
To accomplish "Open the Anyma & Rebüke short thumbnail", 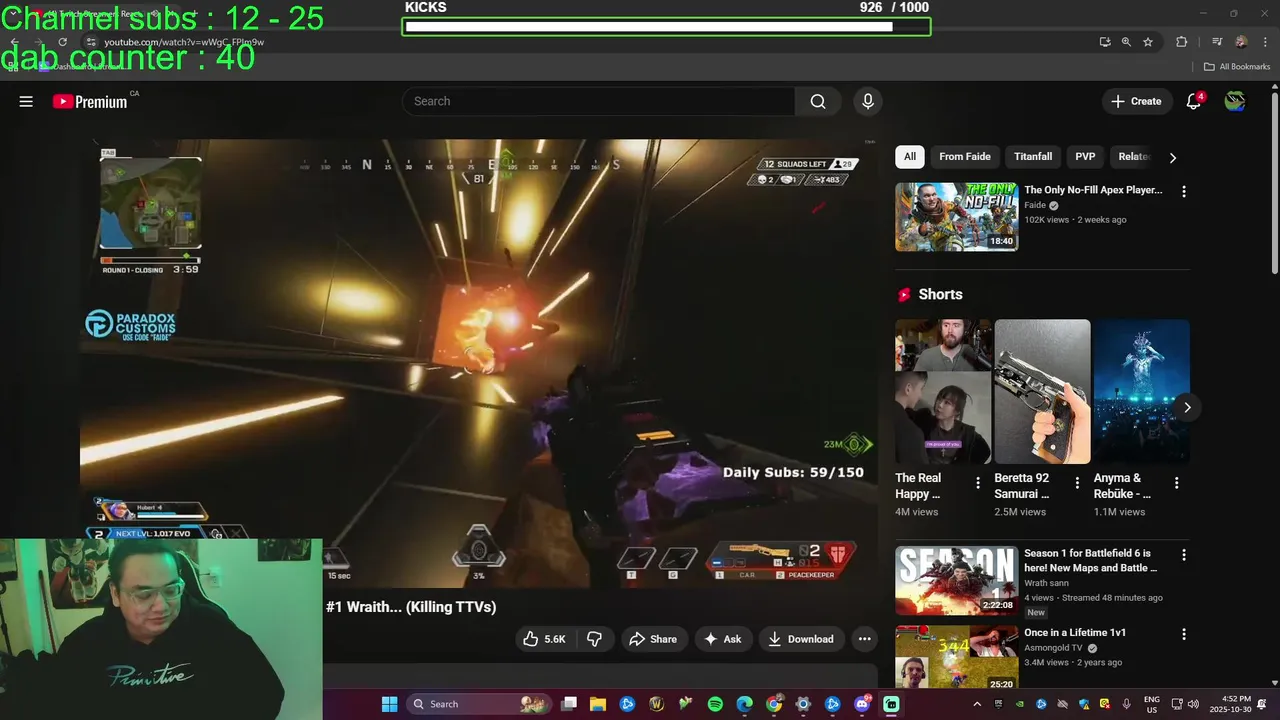I will point(1141,392).
